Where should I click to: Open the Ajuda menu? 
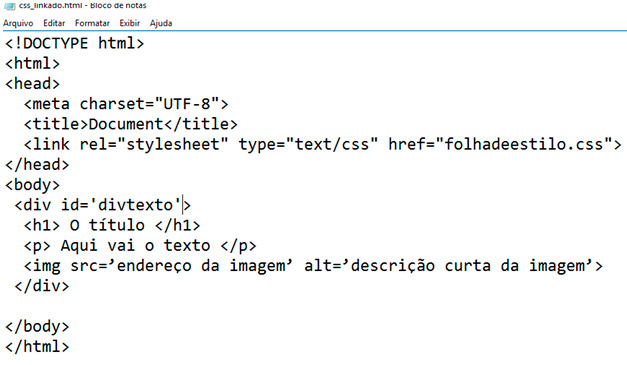tap(161, 23)
